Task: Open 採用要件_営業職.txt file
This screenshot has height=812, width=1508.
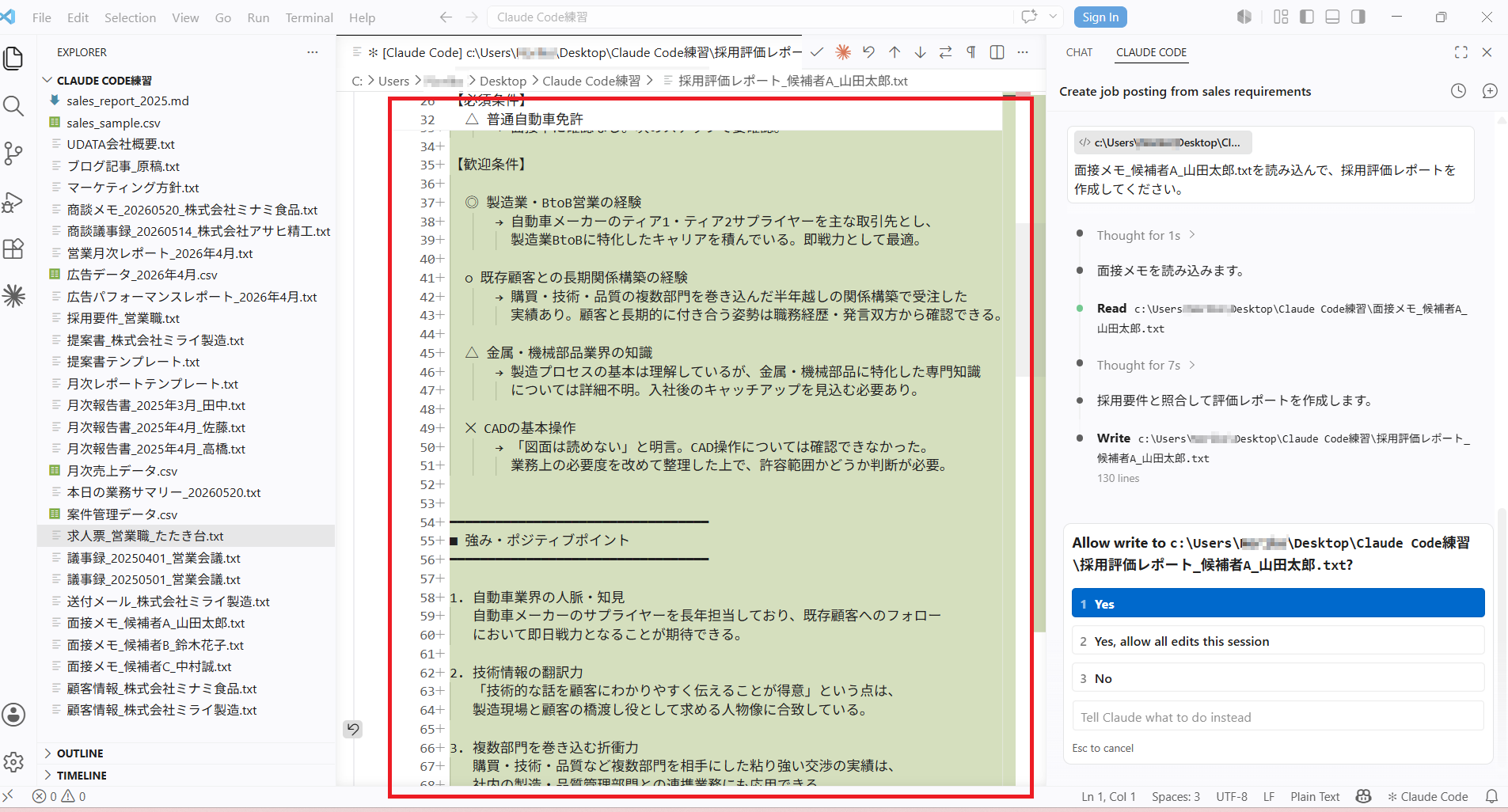Action: pos(123,318)
